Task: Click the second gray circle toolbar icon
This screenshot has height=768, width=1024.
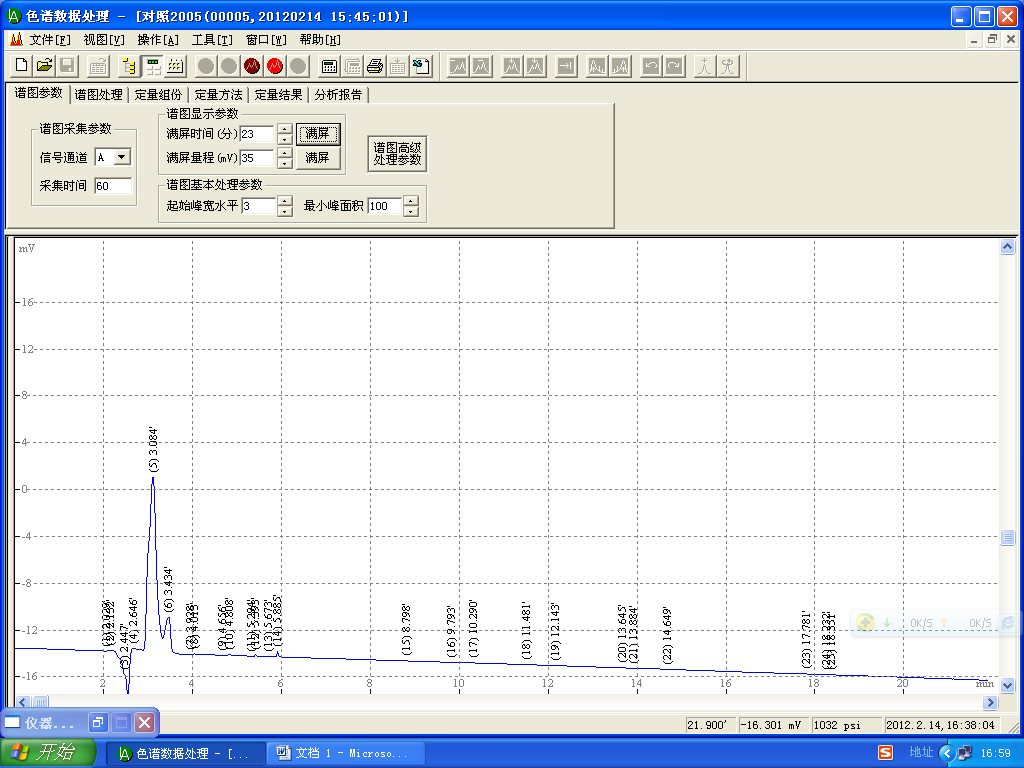Action: 229,66
